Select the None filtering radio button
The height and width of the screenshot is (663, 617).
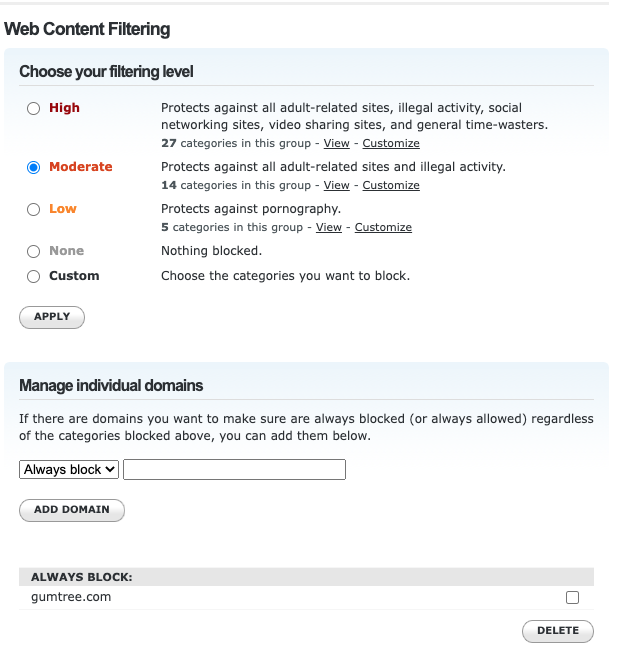tap(34, 251)
